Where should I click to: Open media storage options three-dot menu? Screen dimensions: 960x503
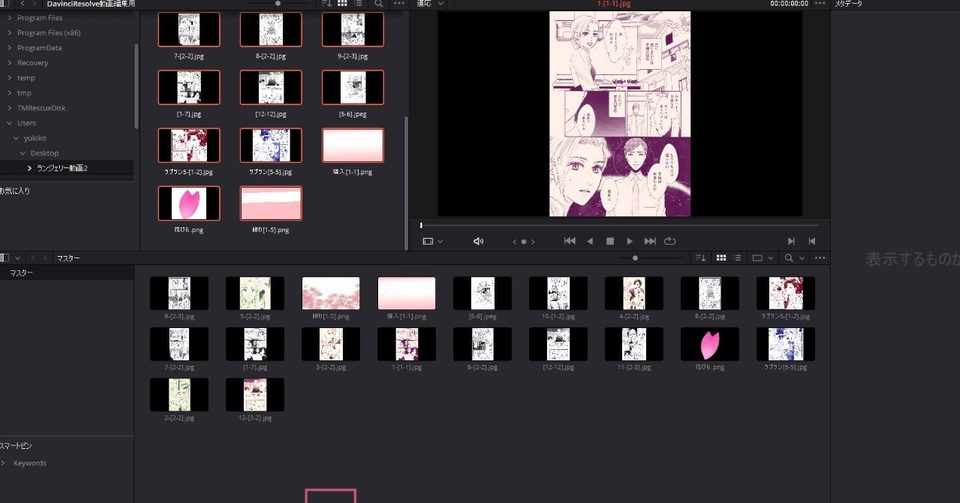coord(399,4)
